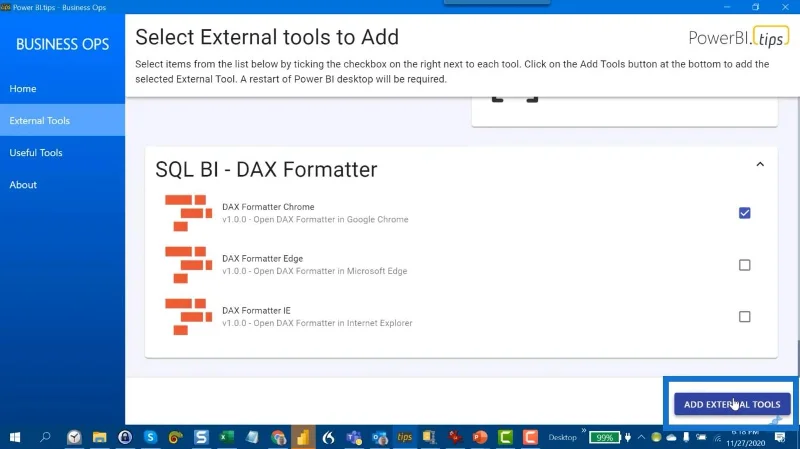Click the taskbar date and time
Screen dimensions: 800x449
pyautogui.click(x=745, y=438)
